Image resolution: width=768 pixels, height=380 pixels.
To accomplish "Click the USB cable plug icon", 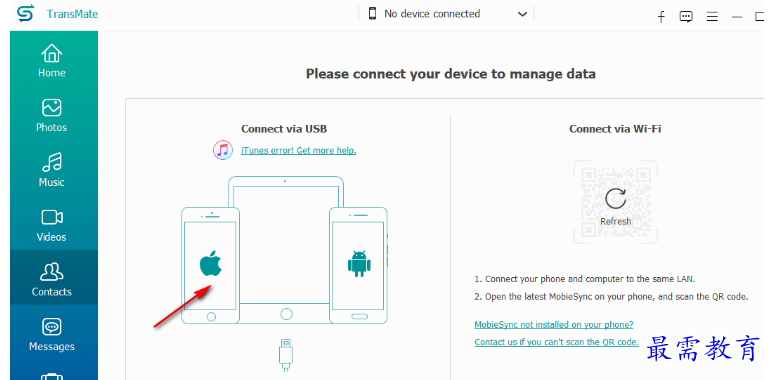I will [286, 355].
